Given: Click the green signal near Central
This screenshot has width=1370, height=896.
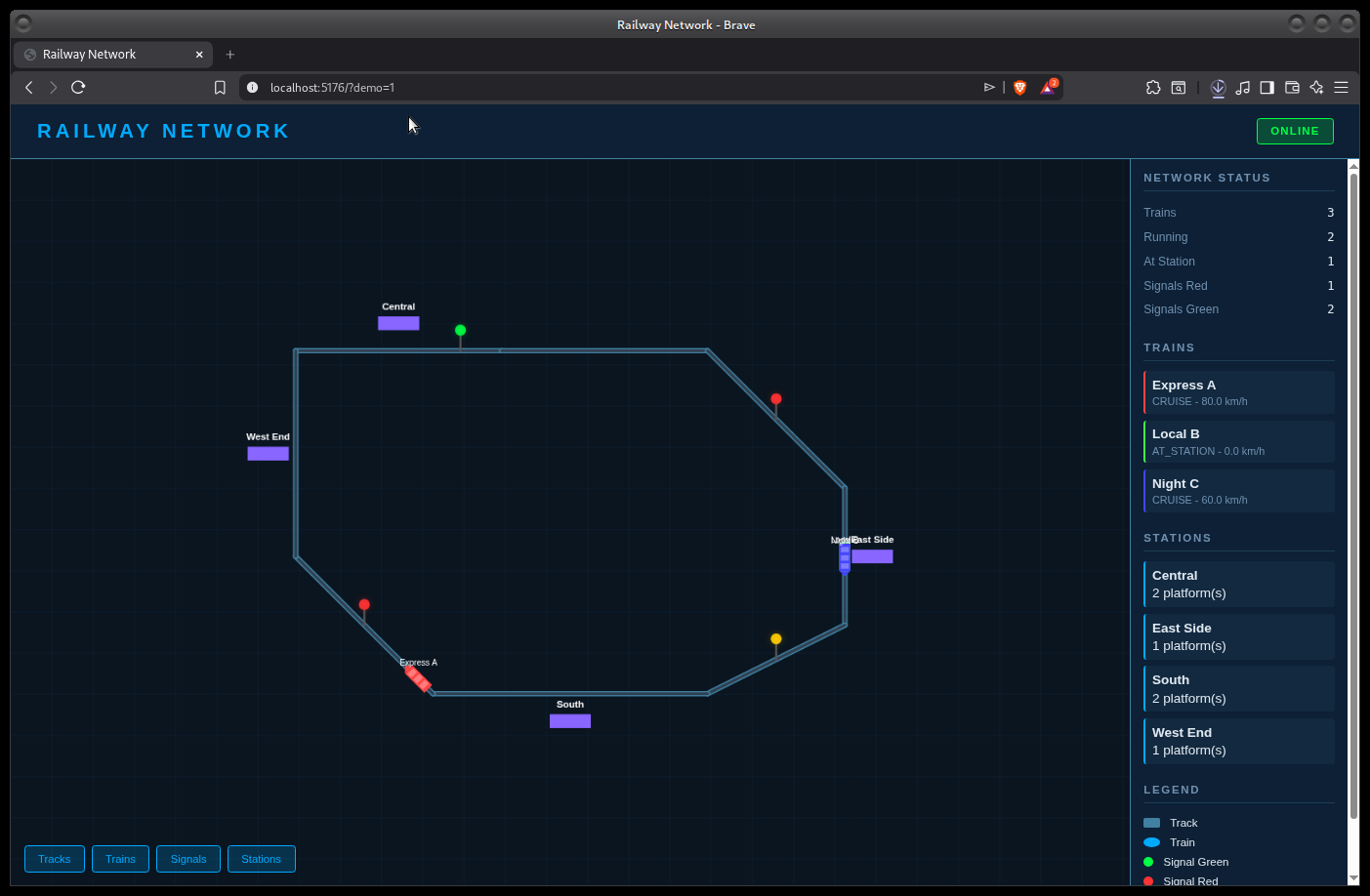Looking at the screenshot, I should click(461, 331).
